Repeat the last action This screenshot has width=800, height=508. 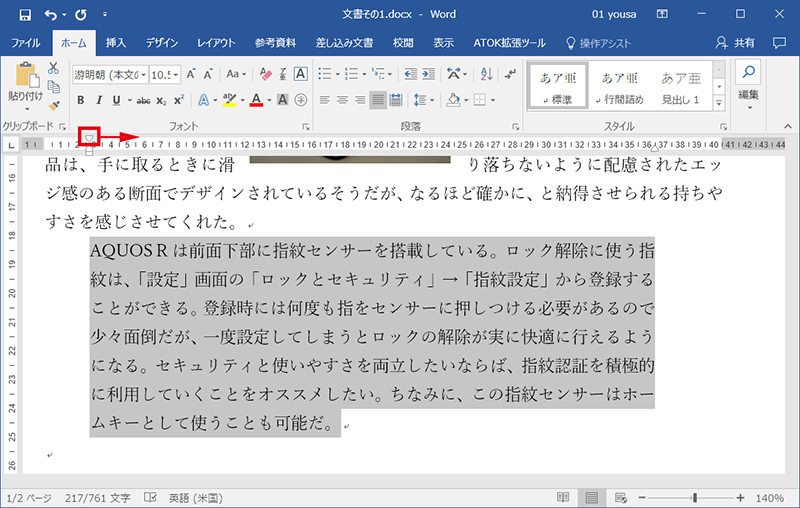click(81, 15)
